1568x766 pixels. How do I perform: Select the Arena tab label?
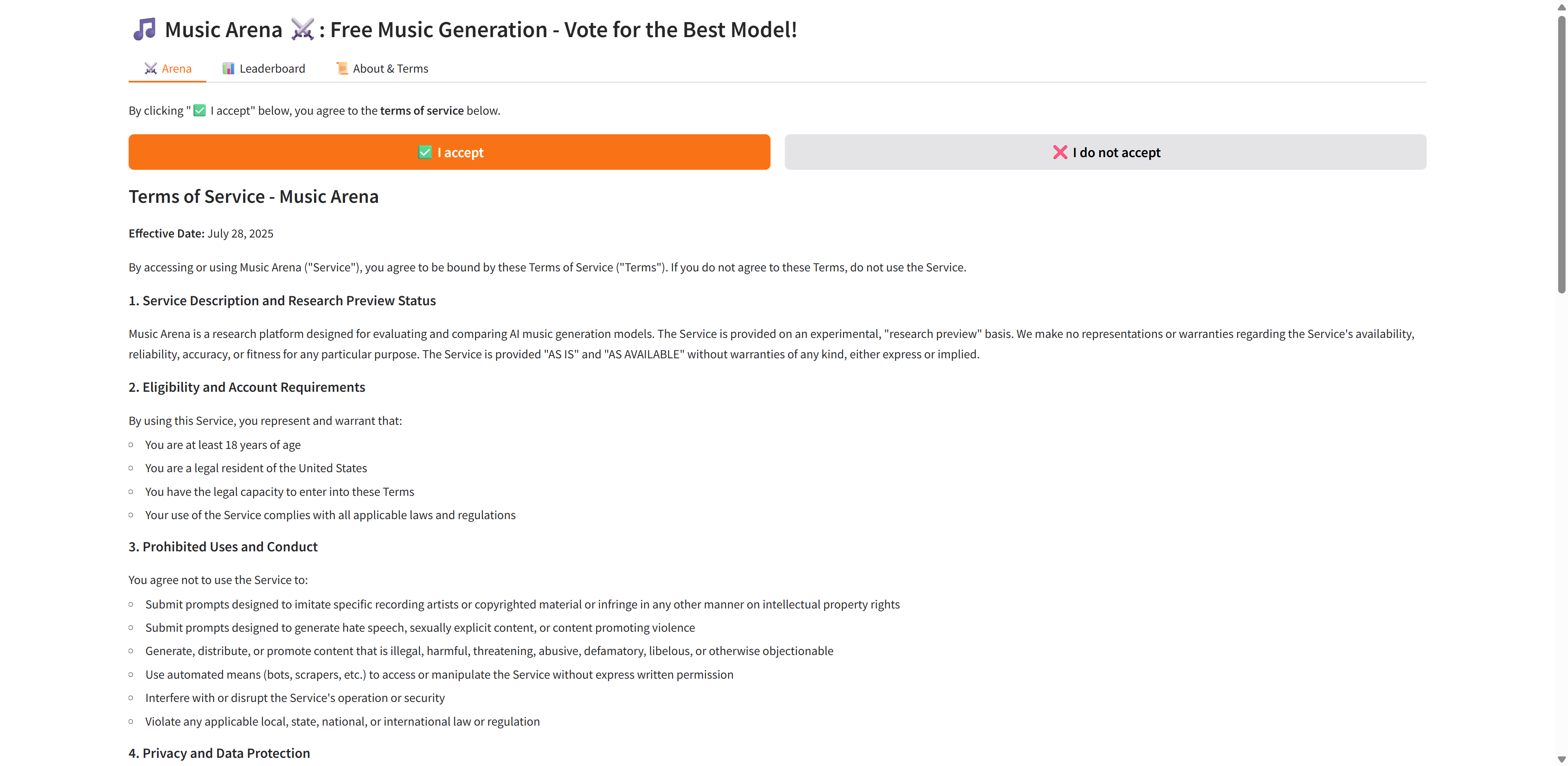176,68
